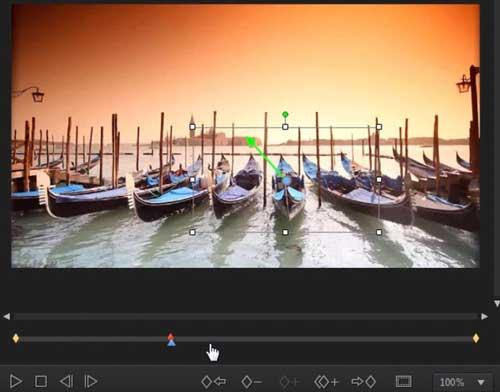Click the bottom-center crop box handle

(285, 232)
